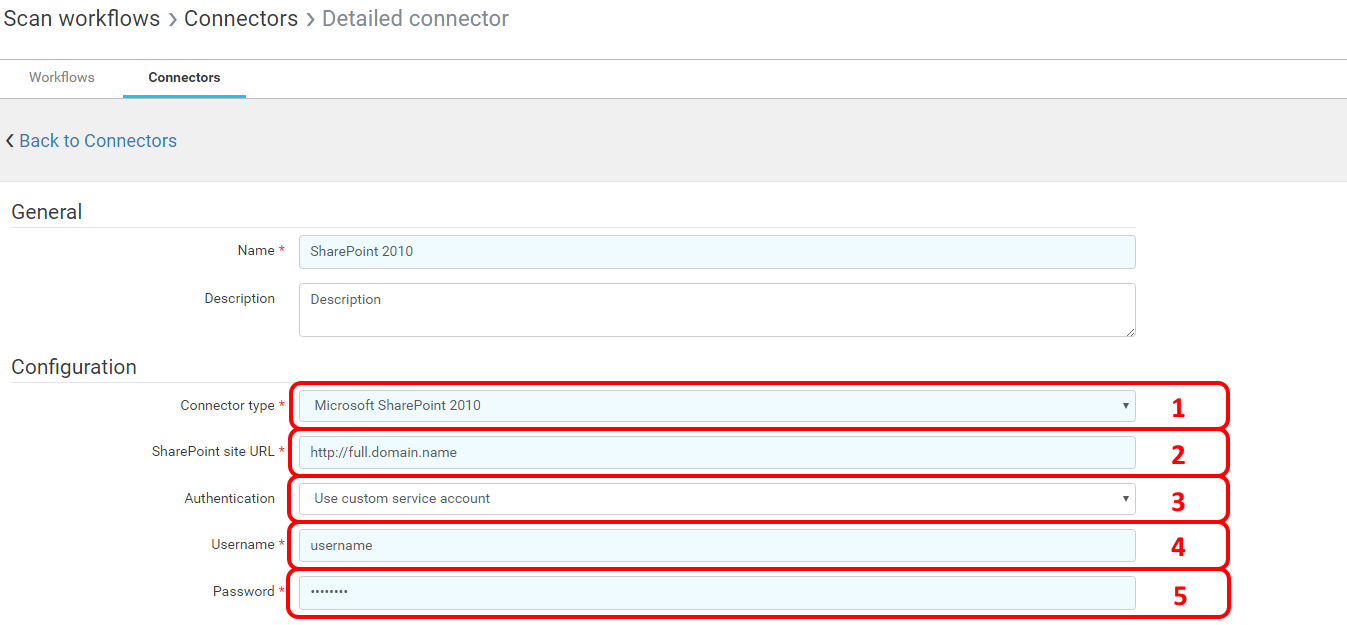
Task: Click the Connector type field label
Action: pyautogui.click(x=227, y=406)
